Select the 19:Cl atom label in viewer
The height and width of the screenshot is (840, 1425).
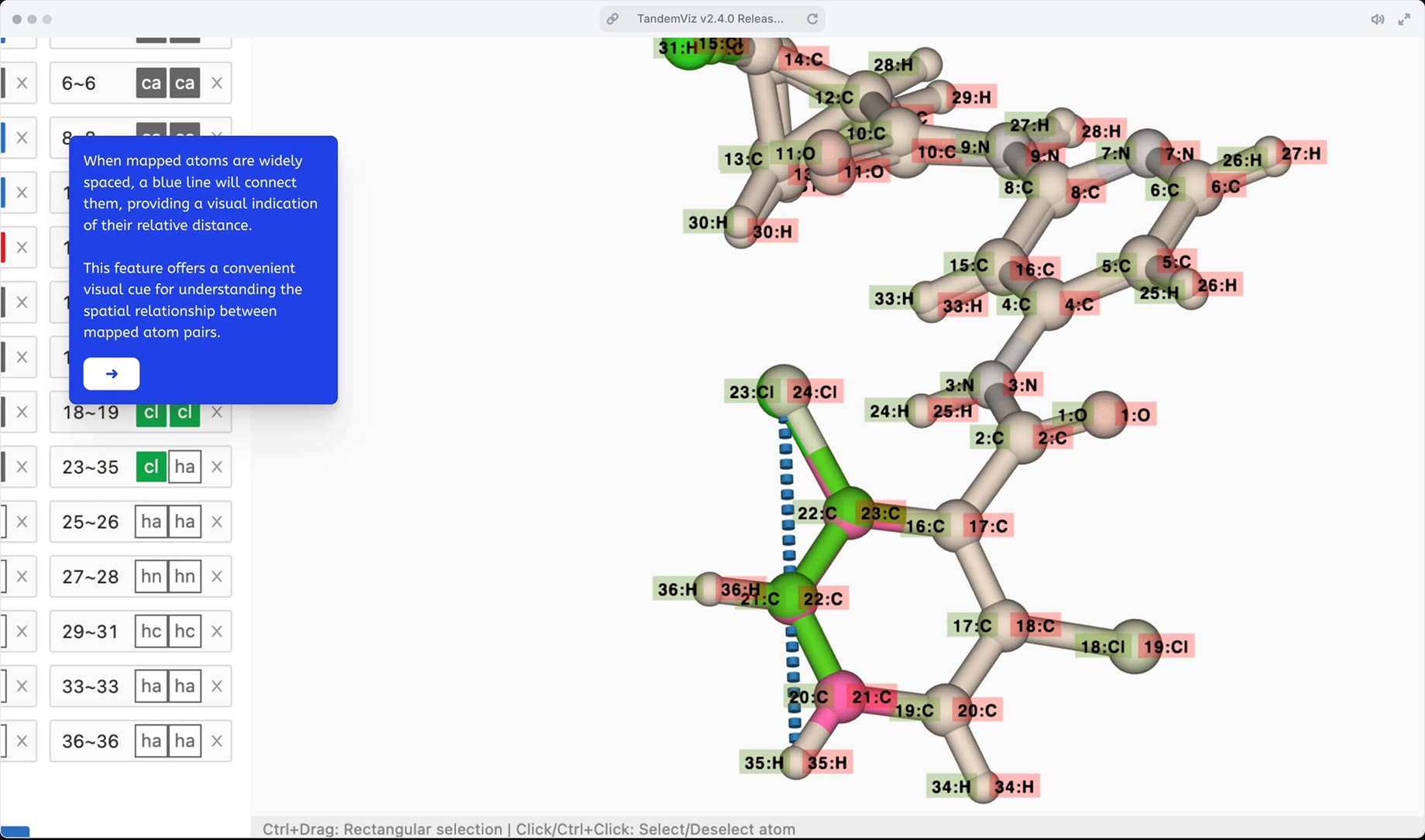[x=1166, y=646]
